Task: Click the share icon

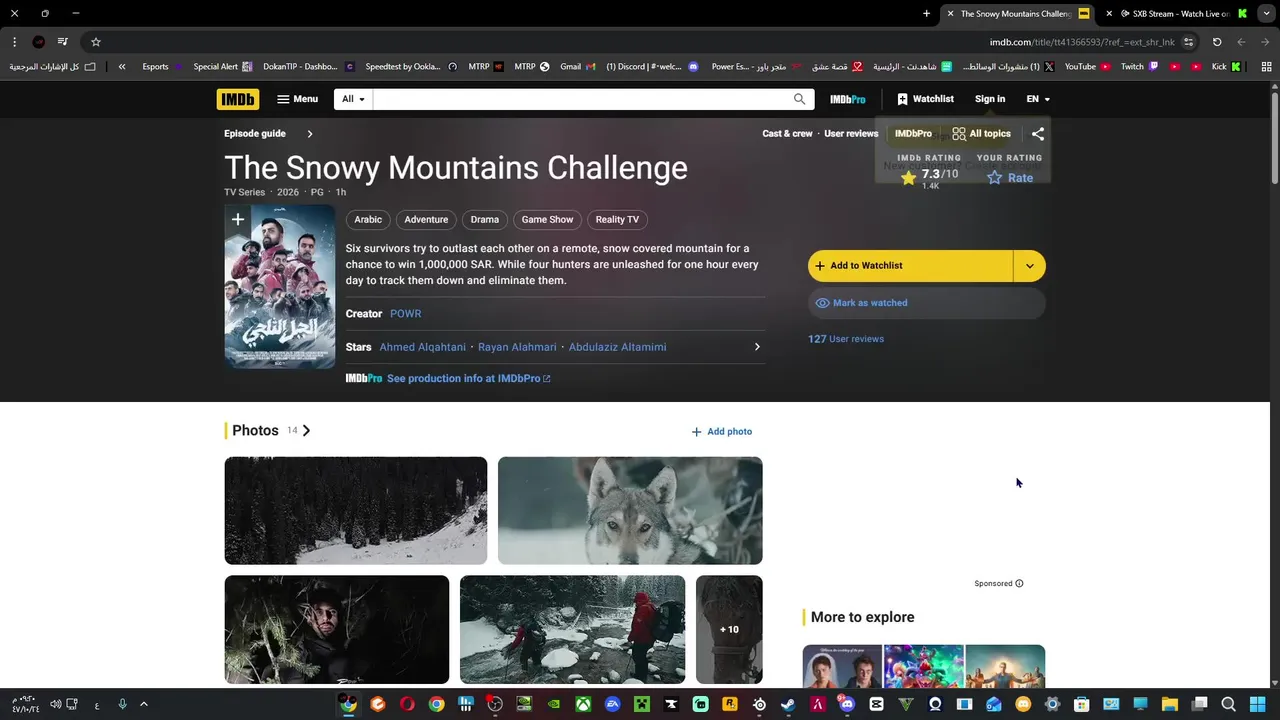Action: [x=1038, y=133]
